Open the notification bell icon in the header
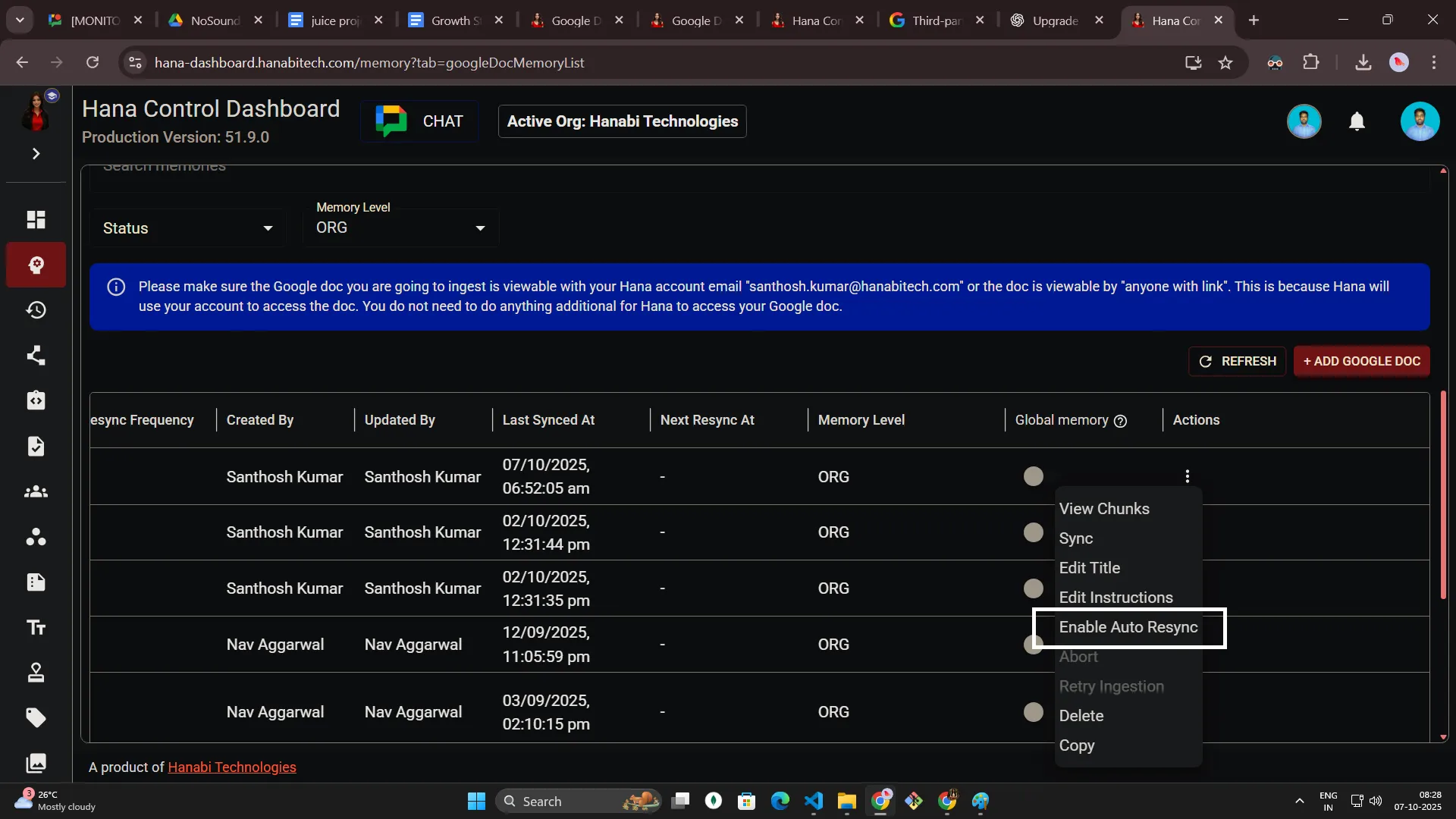 (x=1357, y=121)
